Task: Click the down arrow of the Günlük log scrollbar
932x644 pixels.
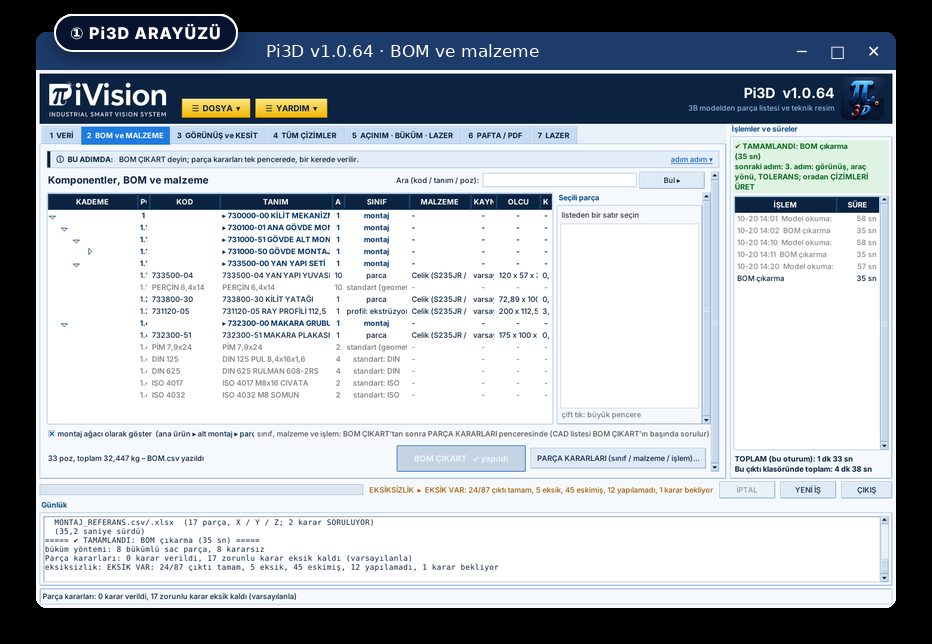Action: click(x=884, y=577)
